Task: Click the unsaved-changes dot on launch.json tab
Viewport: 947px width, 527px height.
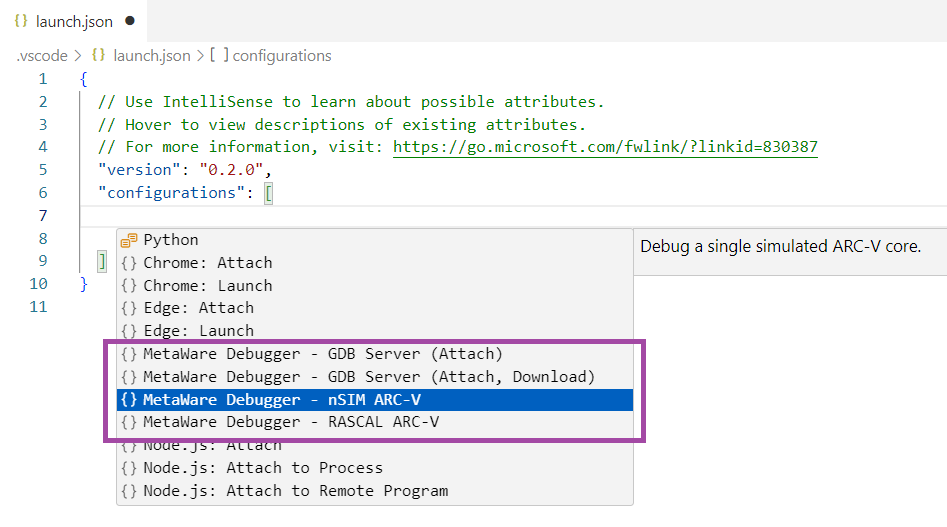Action: pyautogui.click(x=130, y=21)
